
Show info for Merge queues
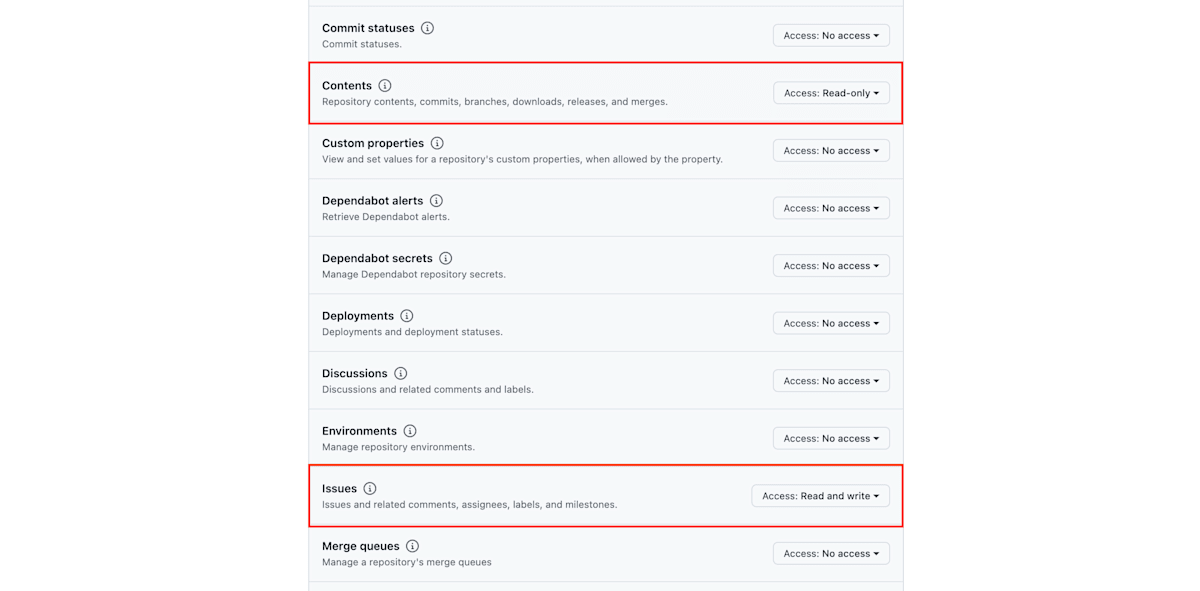[412, 546]
